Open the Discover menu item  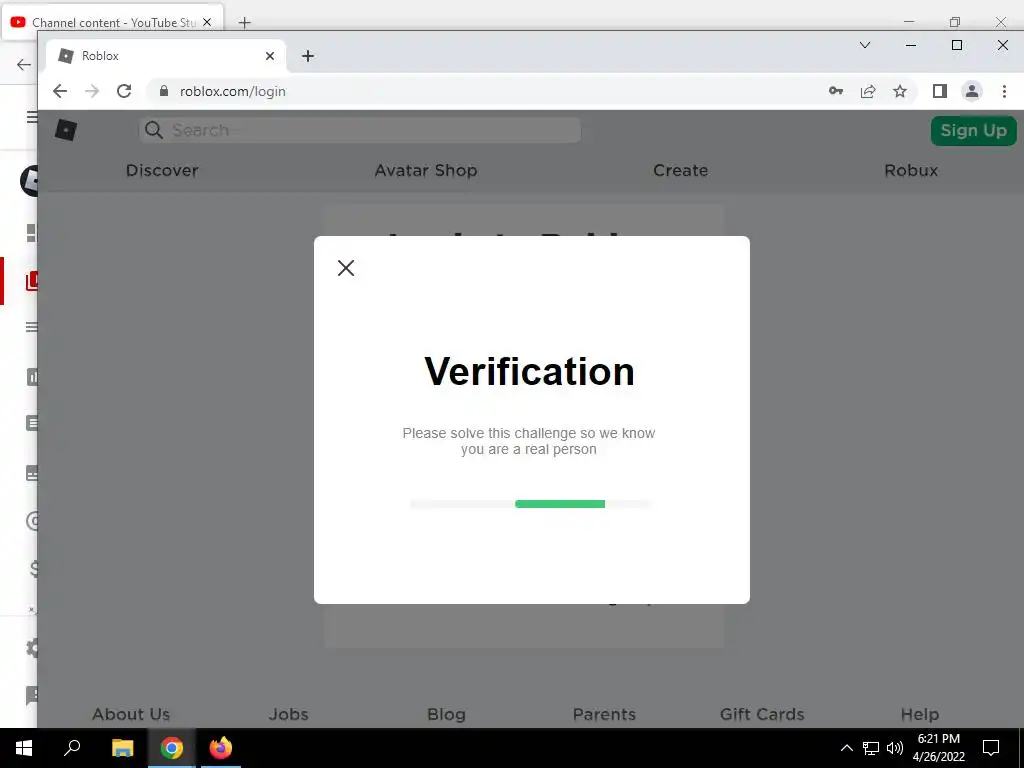pos(162,170)
